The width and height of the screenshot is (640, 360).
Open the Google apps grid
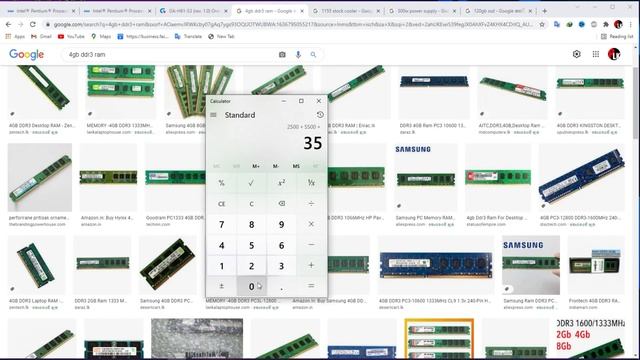[x=596, y=54]
